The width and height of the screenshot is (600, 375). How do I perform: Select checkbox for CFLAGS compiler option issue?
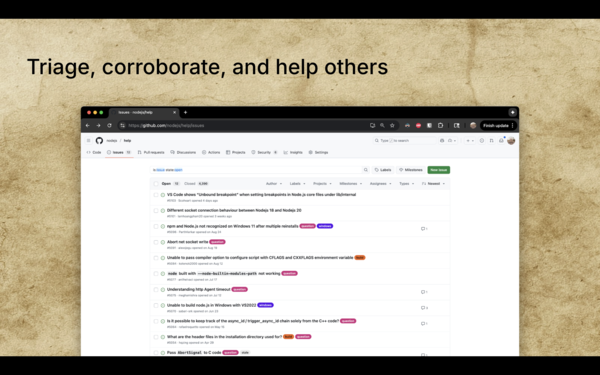(x=156, y=258)
